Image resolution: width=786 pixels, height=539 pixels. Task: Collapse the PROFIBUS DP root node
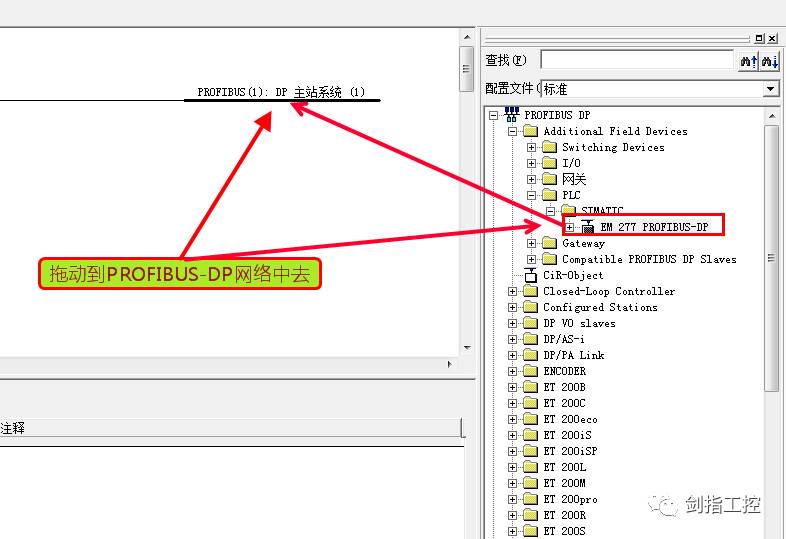coord(494,115)
